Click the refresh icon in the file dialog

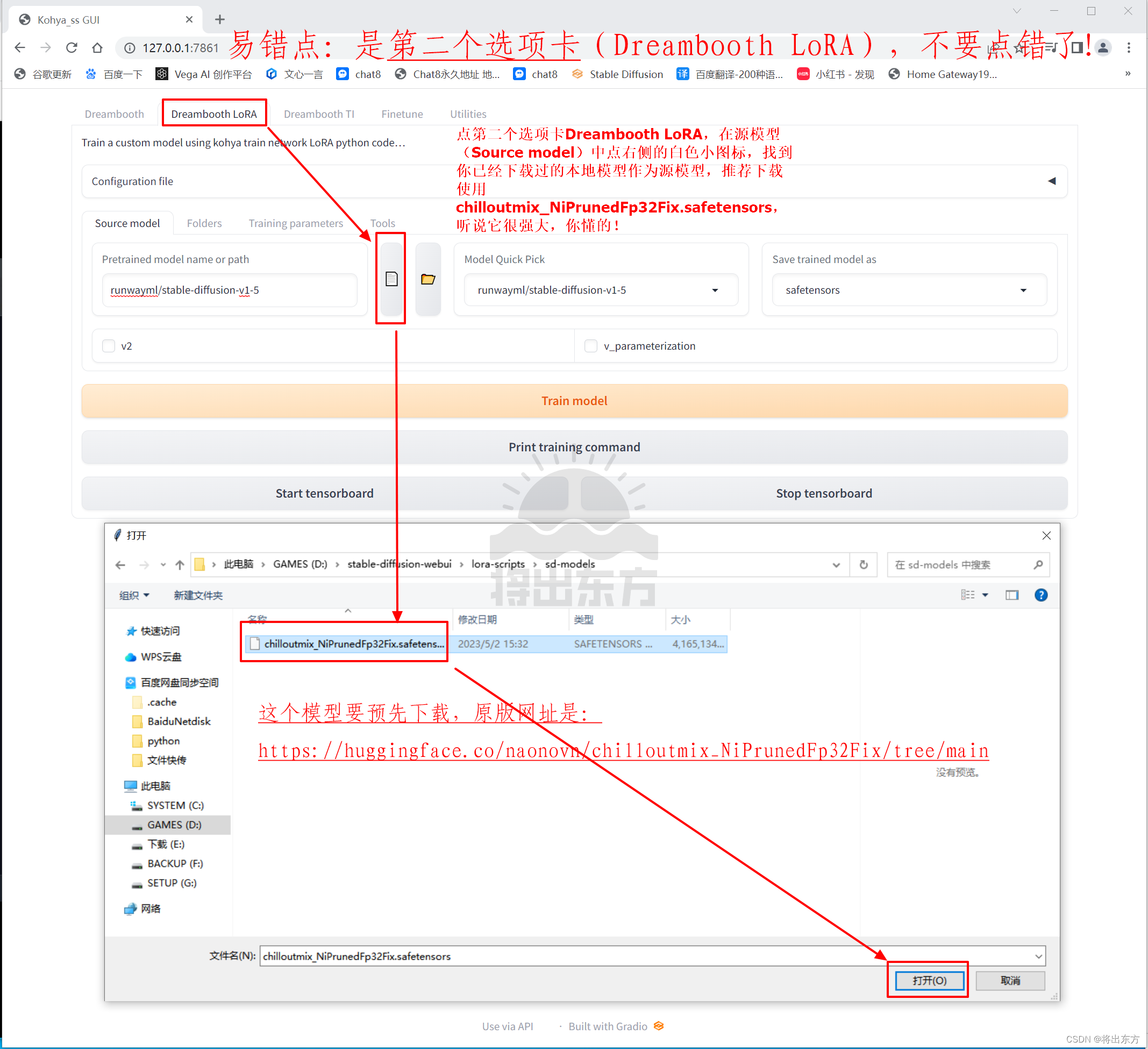[863, 565]
